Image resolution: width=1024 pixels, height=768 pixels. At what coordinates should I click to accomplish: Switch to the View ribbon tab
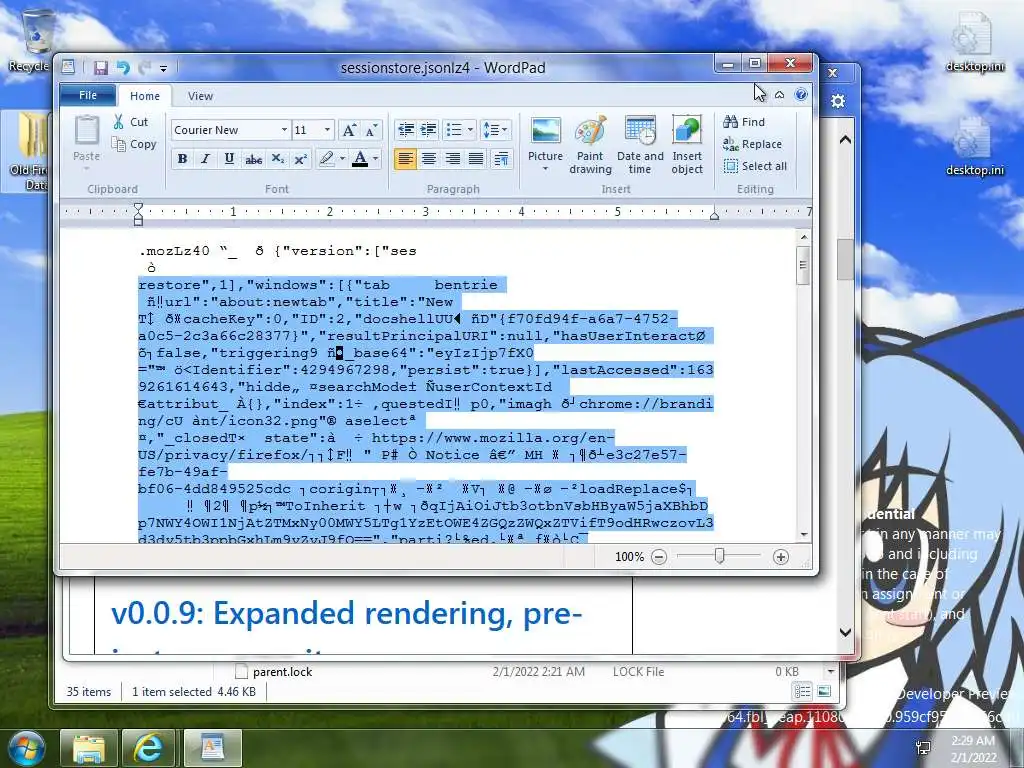[200, 96]
